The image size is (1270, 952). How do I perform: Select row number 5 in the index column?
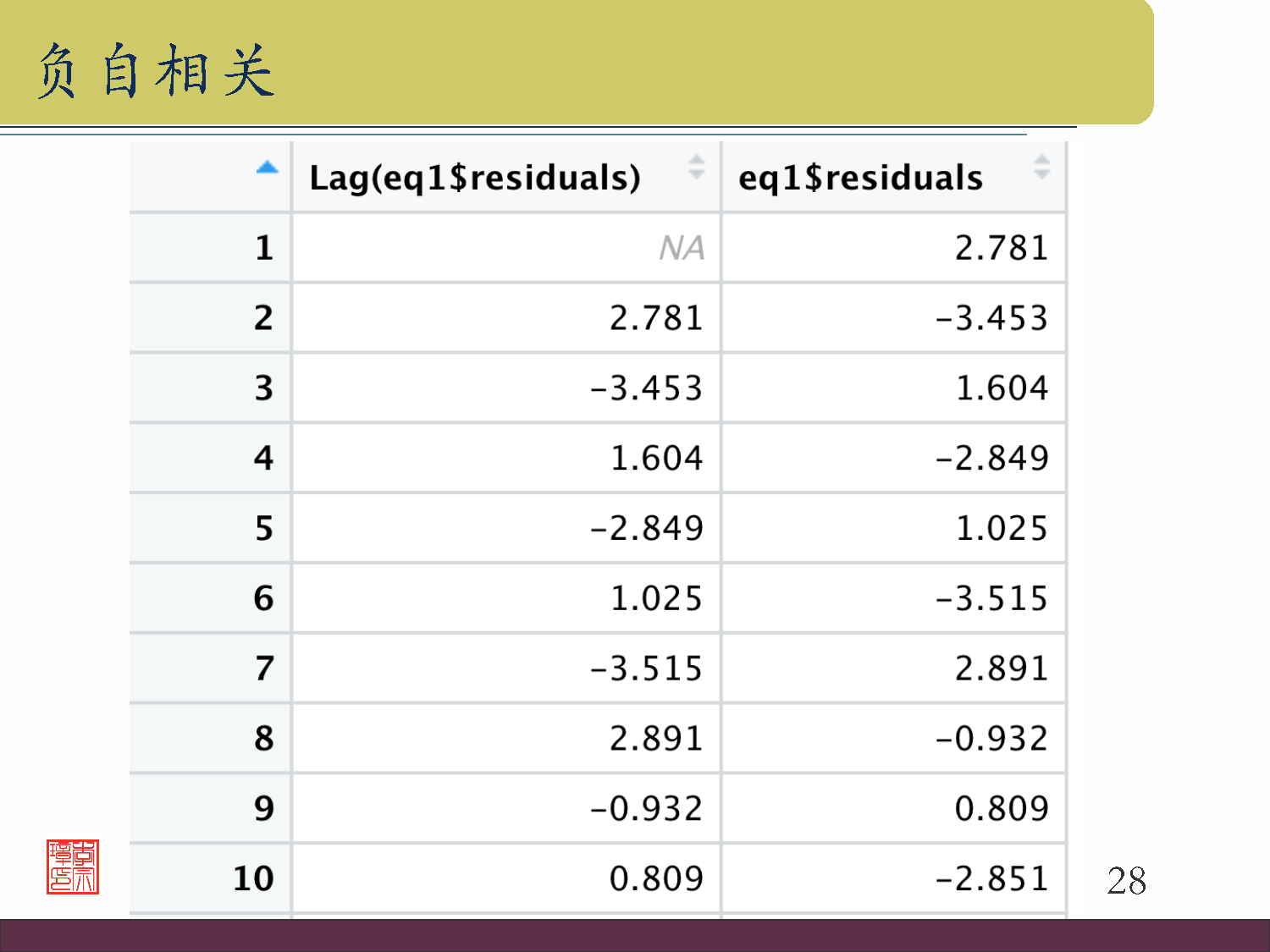tap(264, 529)
